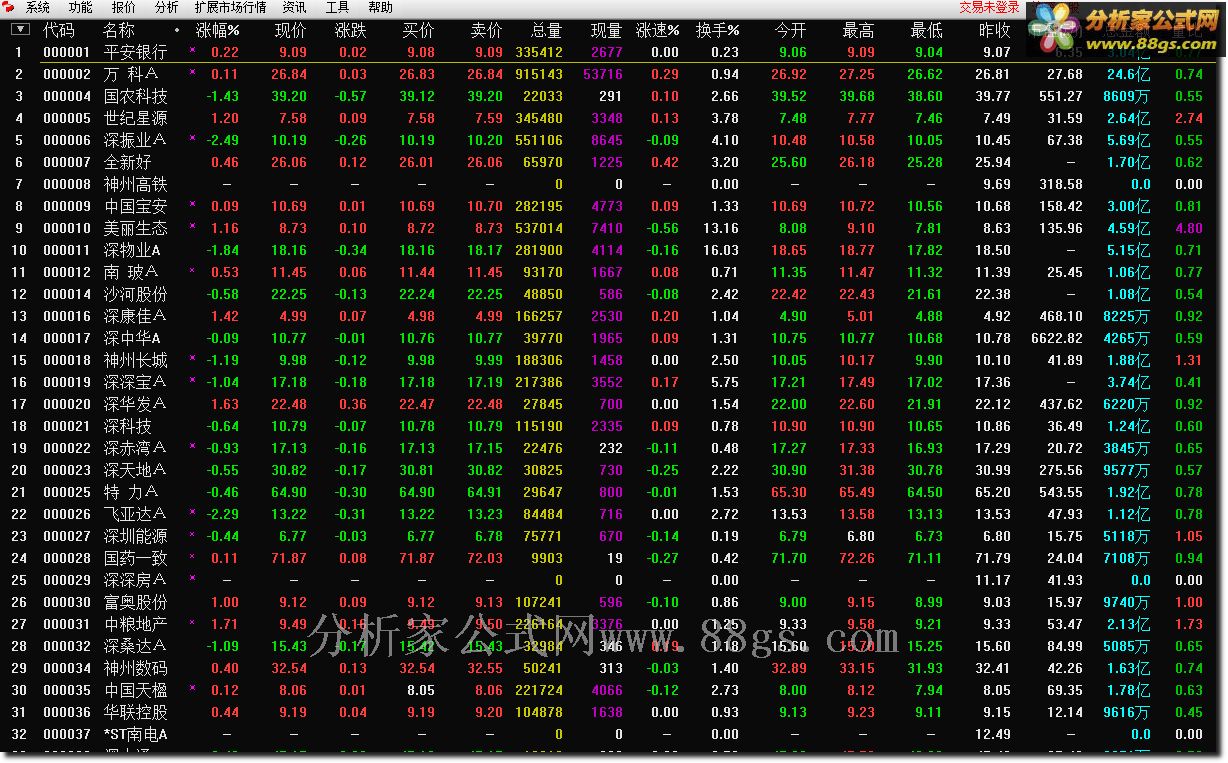Open the 工具 menu
The height and width of the screenshot is (763, 1228).
pos(337,8)
